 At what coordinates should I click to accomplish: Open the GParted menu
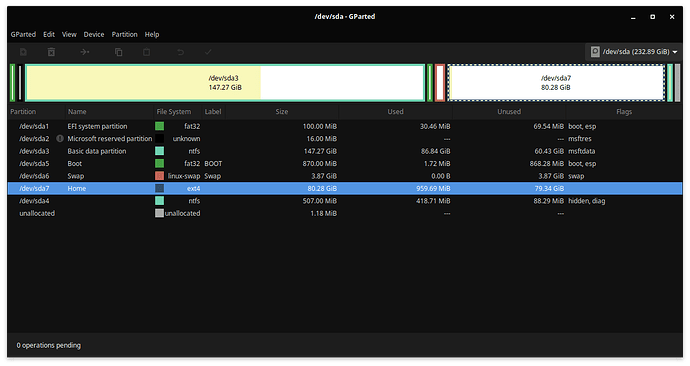[x=23, y=34]
